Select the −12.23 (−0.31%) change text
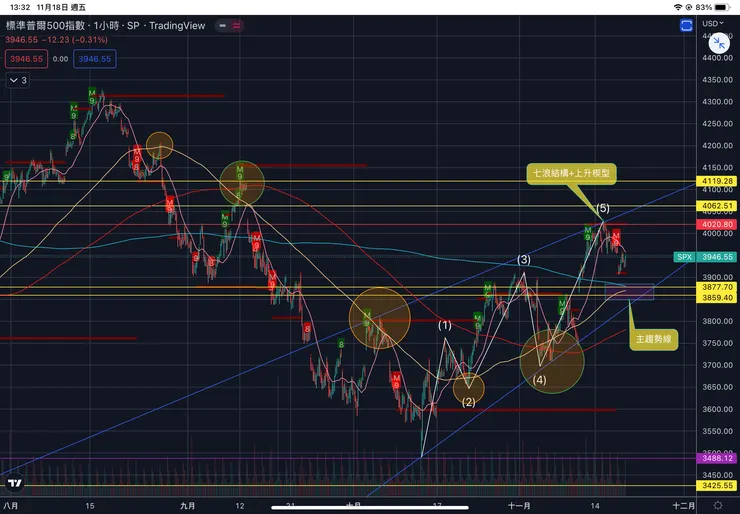740x514 pixels. click(74, 40)
